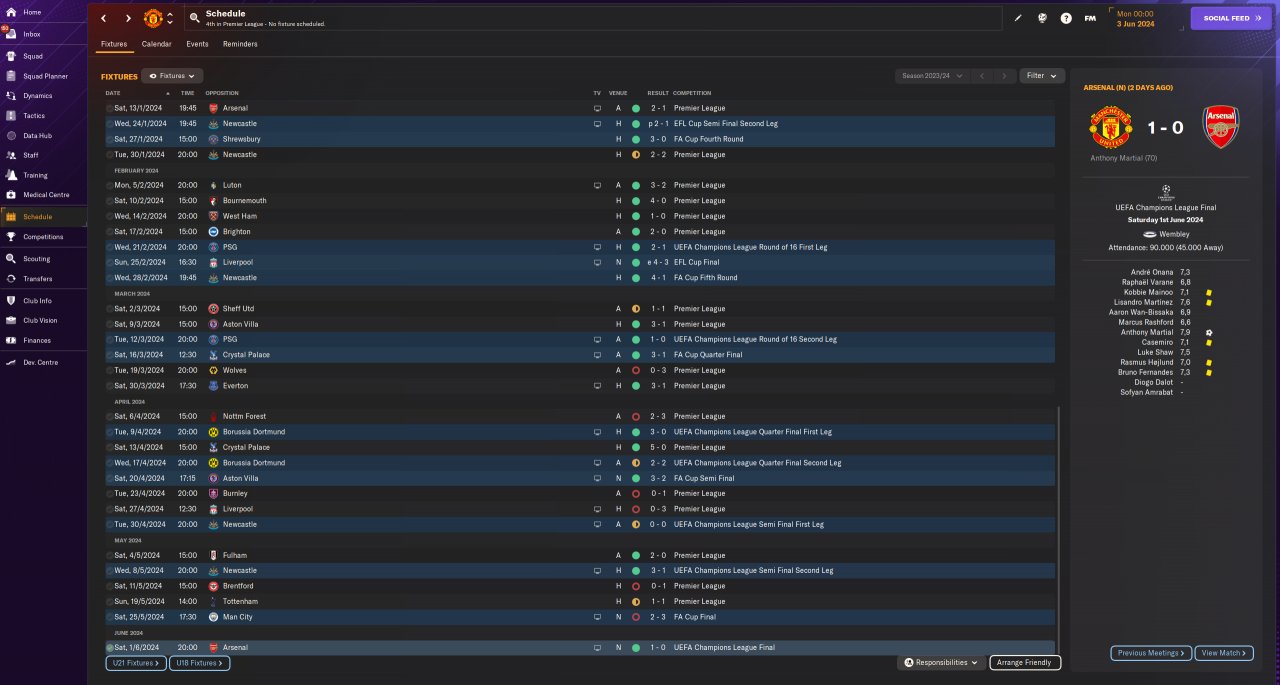Switch to the Reminders tab
This screenshot has width=1280, height=685.
240,44
